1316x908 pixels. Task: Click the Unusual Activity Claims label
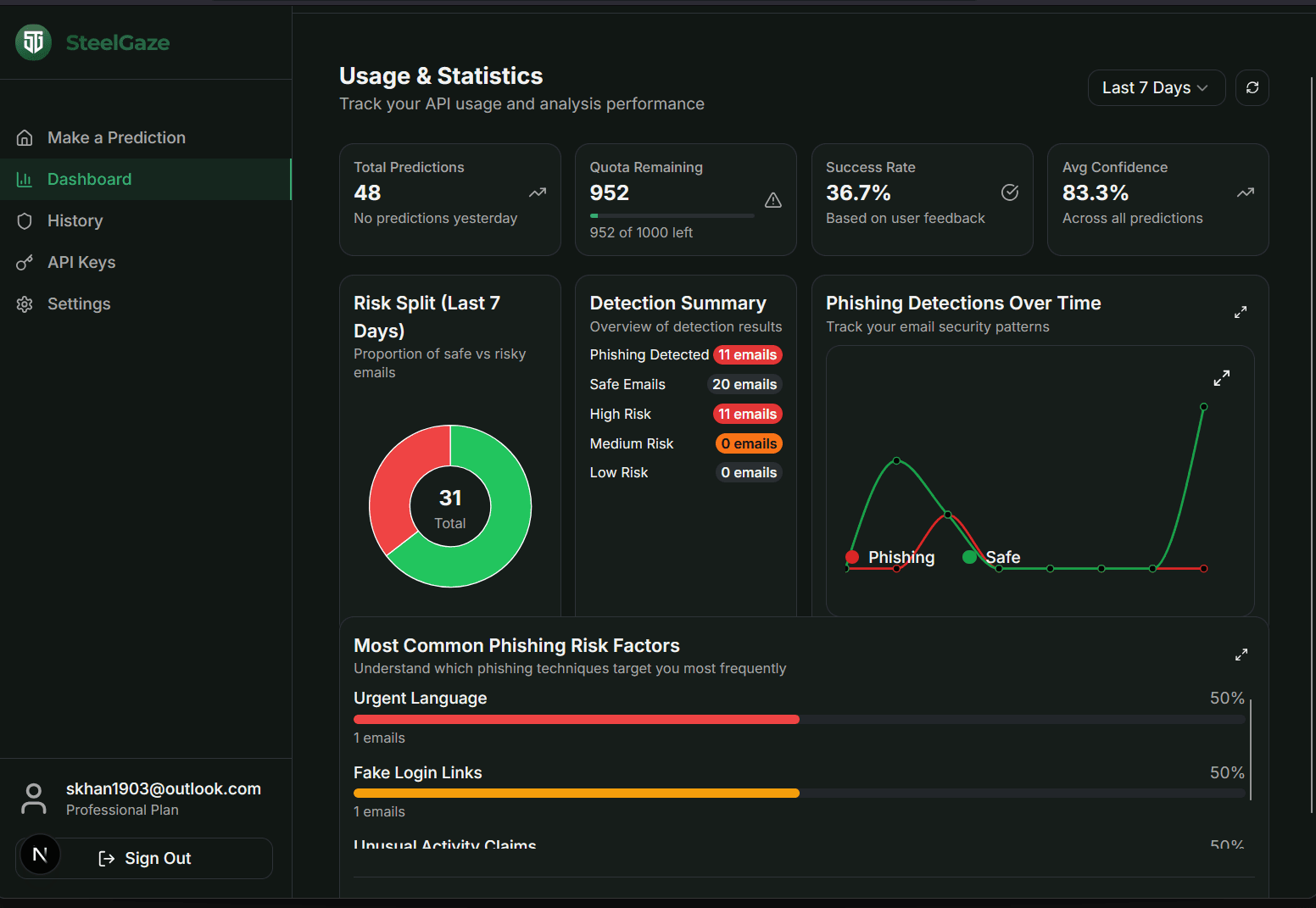tap(444, 844)
